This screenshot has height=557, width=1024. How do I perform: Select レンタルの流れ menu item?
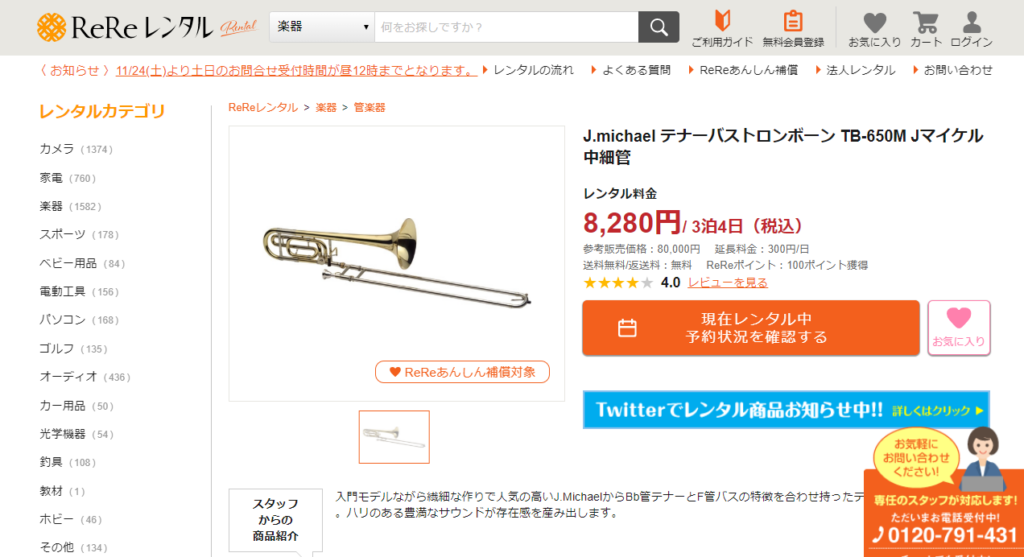533,70
